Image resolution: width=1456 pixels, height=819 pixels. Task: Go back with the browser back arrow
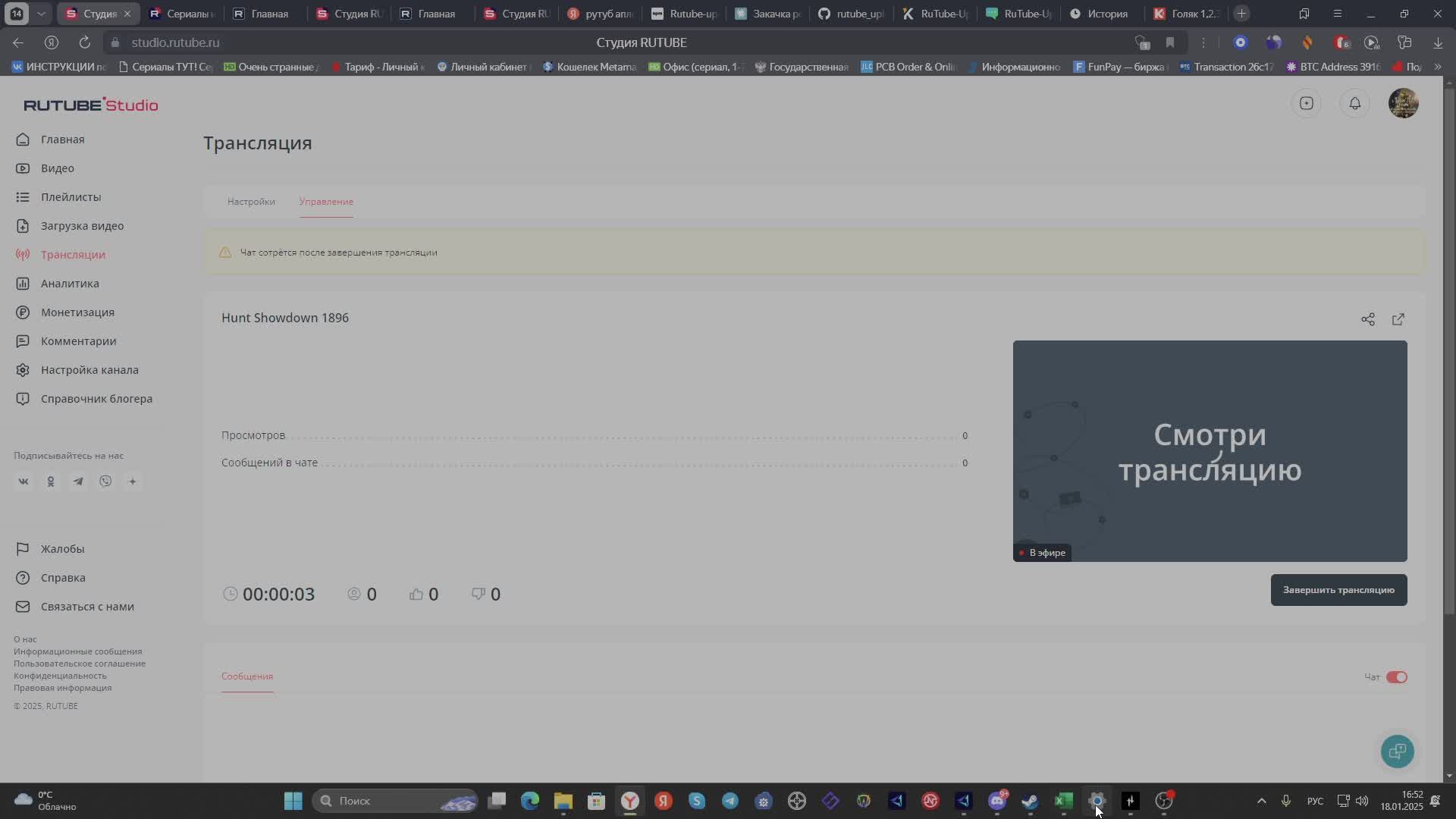click(18, 42)
